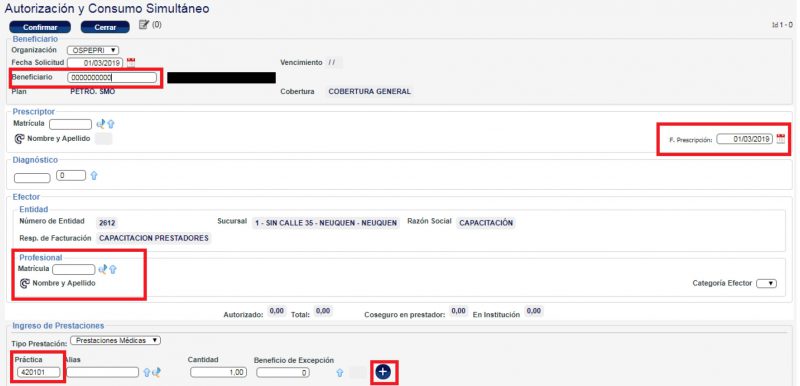Search the Profesional Matrícula lookup icon
800x386 pixels.
pos(103,269)
